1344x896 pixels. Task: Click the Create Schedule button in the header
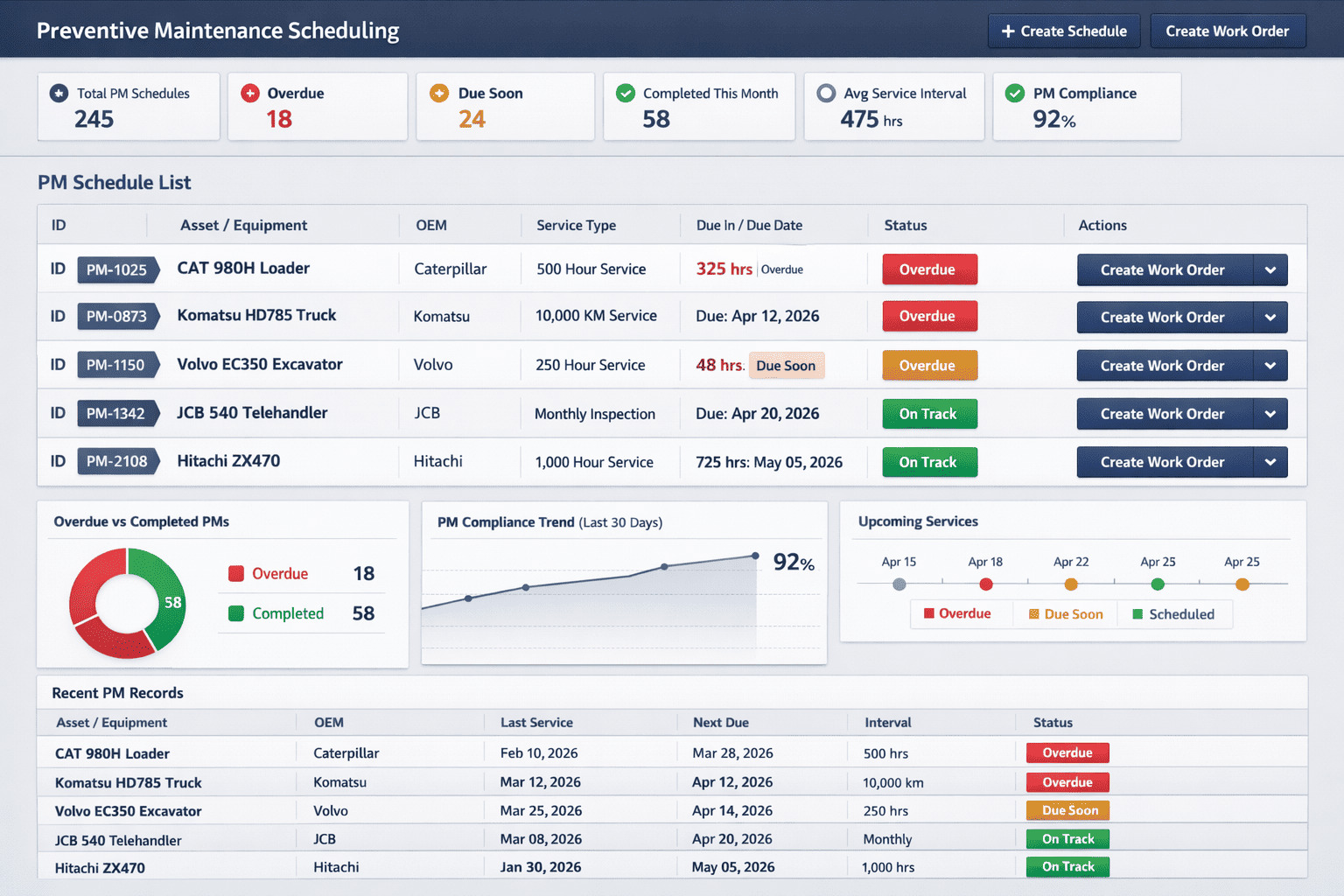(x=1064, y=31)
